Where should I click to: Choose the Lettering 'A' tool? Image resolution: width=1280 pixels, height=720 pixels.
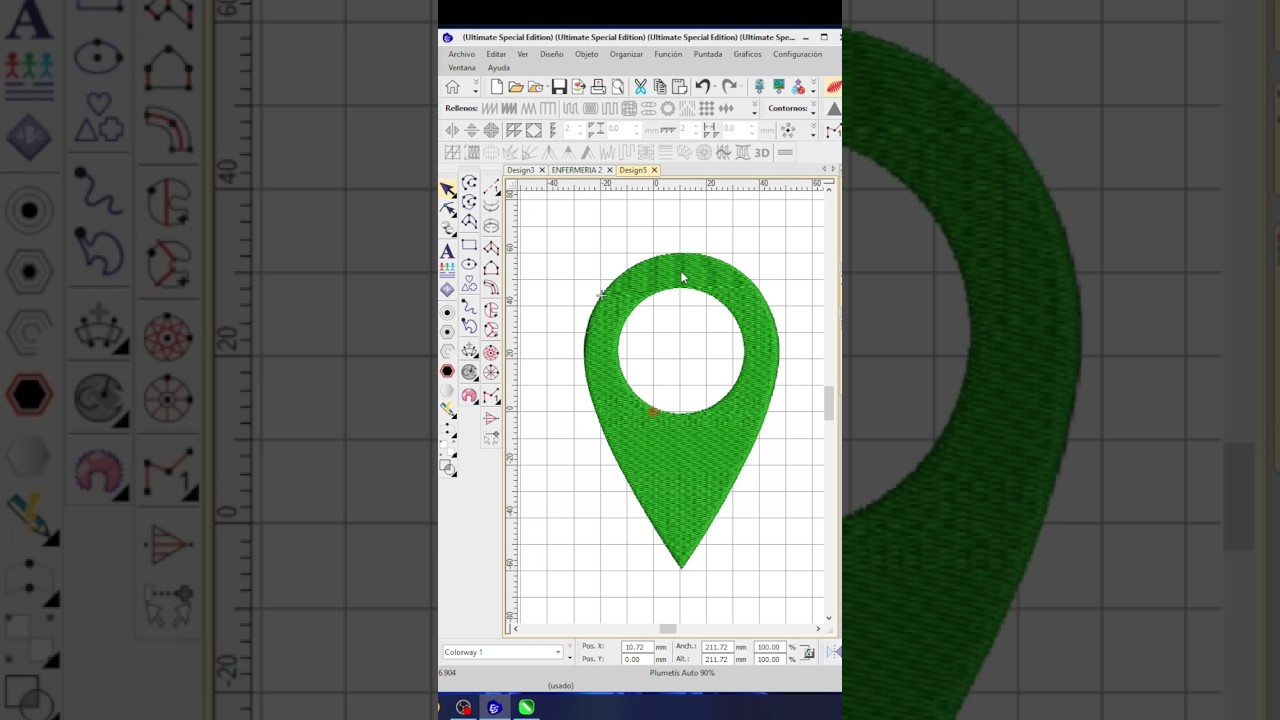pos(447,251)
